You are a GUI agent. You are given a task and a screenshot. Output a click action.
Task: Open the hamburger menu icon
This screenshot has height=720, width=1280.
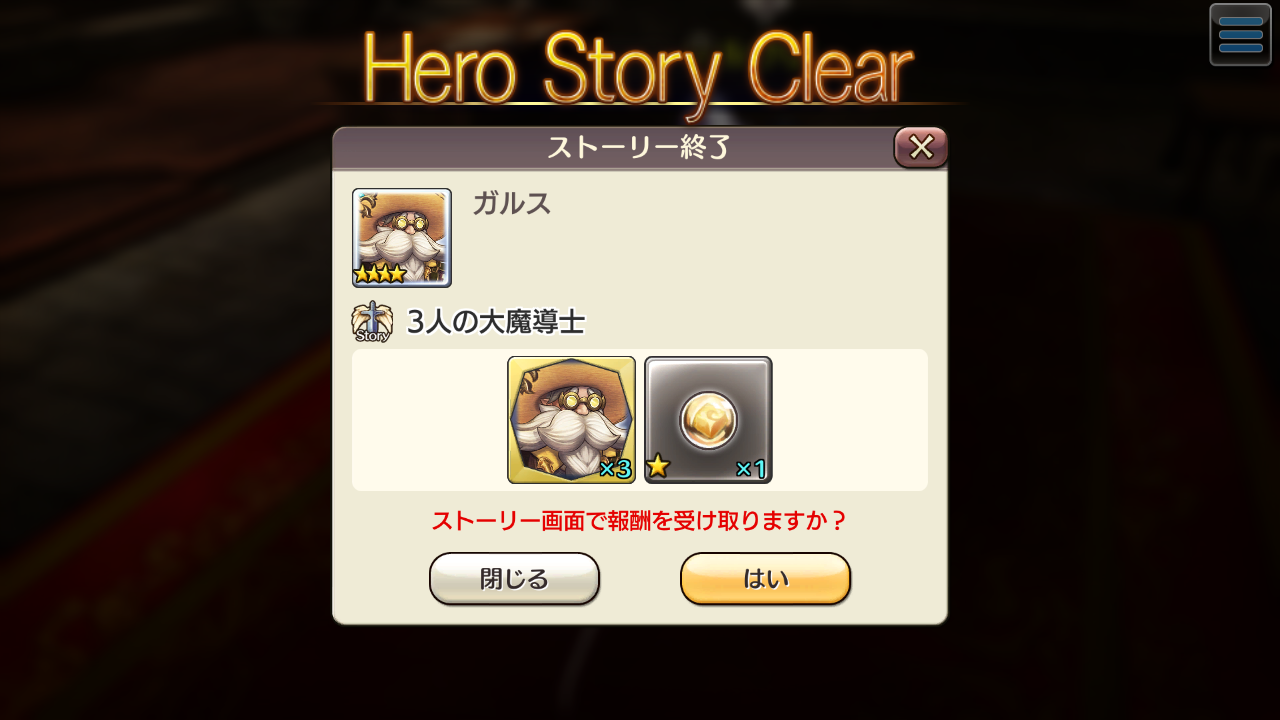click(x=1240, y=35)
